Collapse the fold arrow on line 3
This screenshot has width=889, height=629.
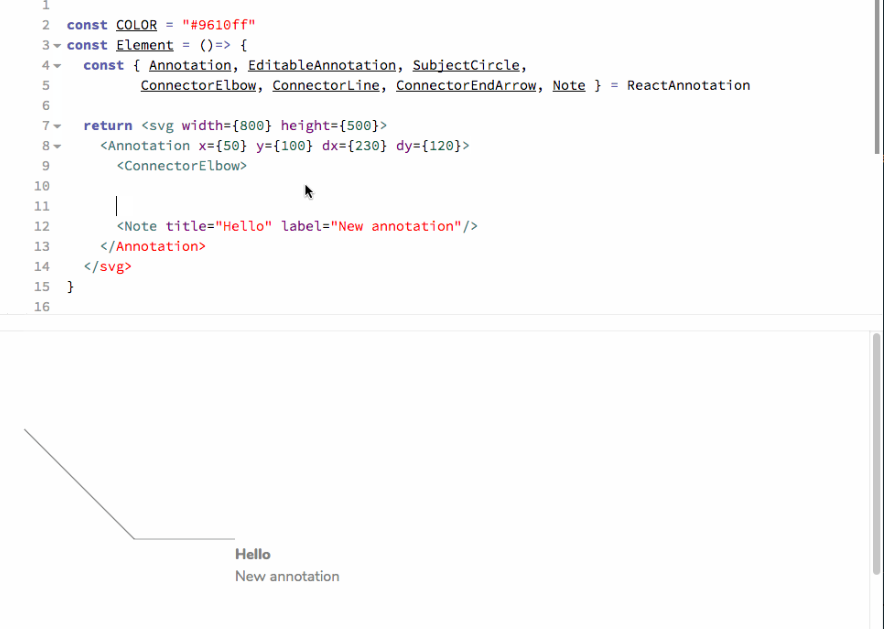tap(57, 46)
